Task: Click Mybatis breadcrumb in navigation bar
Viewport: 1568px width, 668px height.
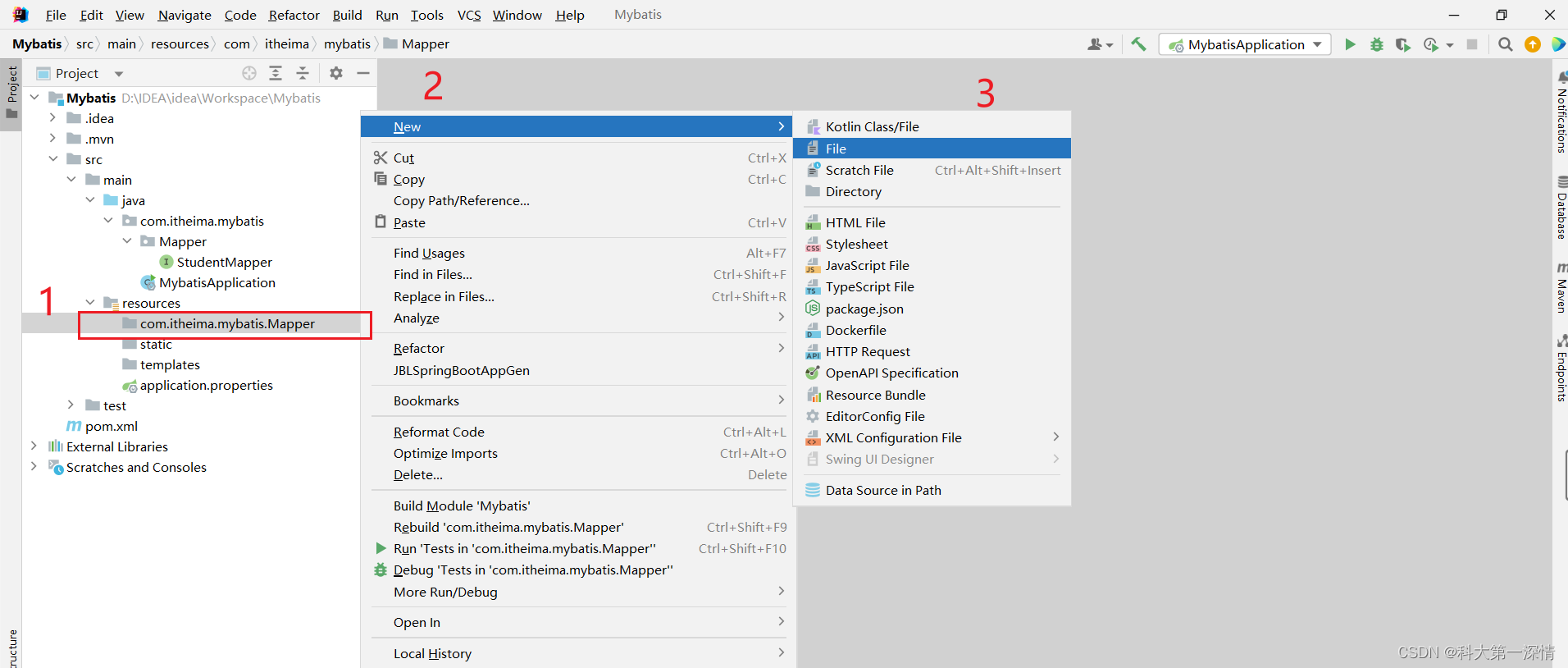Action: pos(37,43)
